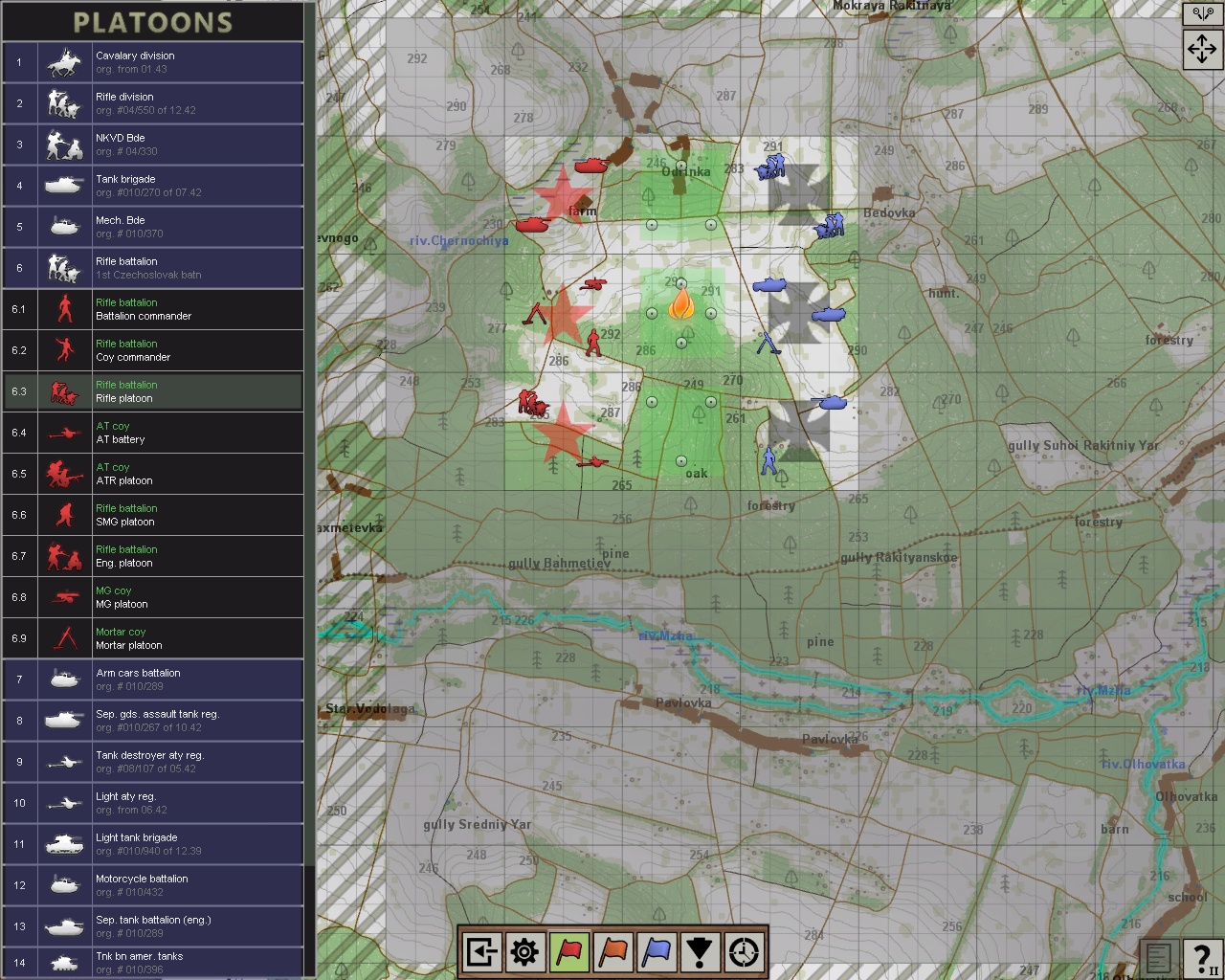Select the four-arrow map pan control
Image resolution: width=1225 pixels, height=980 pixels.
pos(1202,49)
